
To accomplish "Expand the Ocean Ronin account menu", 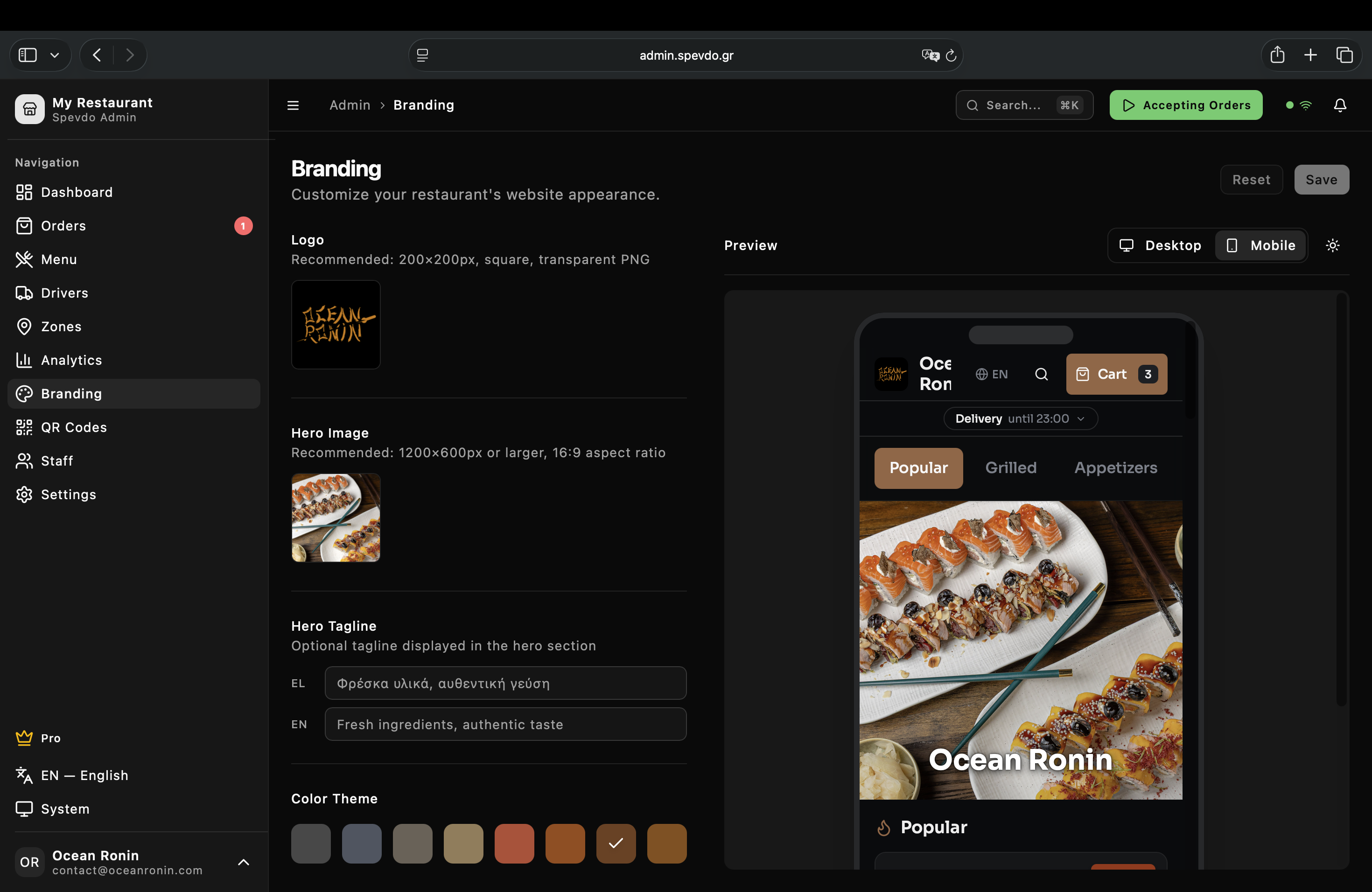I will coord(243,862).
